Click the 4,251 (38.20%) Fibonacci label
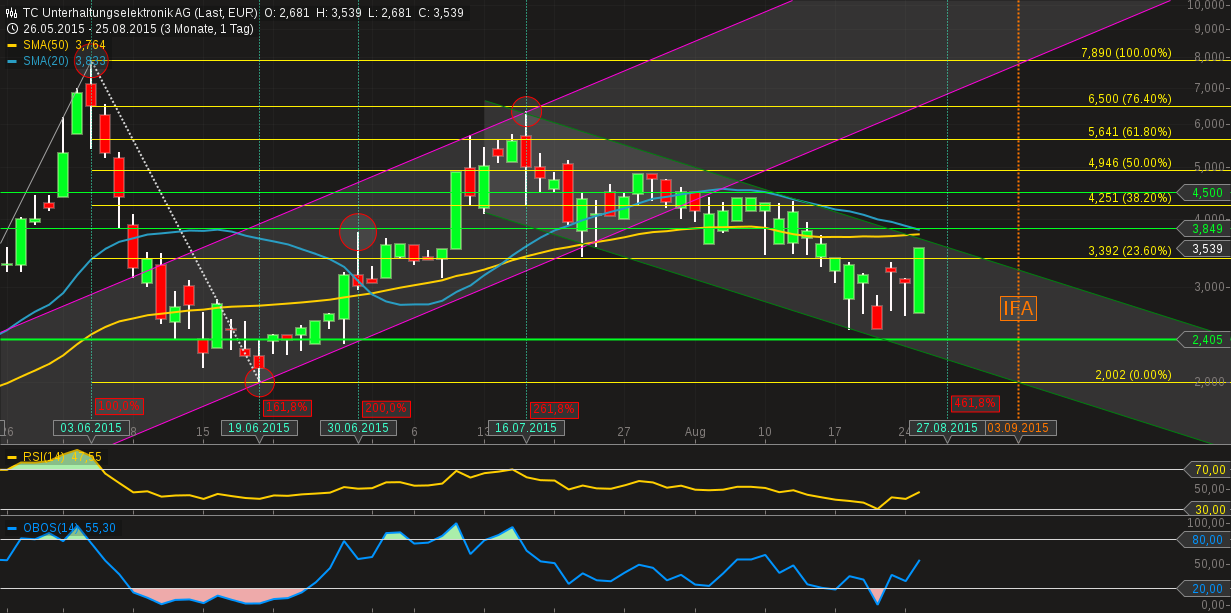The height and width of the screenshot is (613, 1231). coord(1129,198)
